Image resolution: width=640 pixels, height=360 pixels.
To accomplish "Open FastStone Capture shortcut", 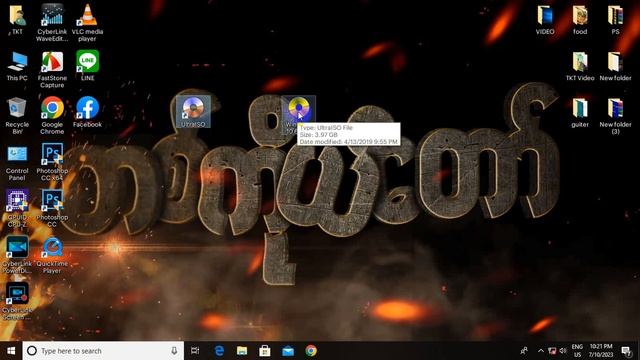I will pyautogui.click(x=52, y=69).
